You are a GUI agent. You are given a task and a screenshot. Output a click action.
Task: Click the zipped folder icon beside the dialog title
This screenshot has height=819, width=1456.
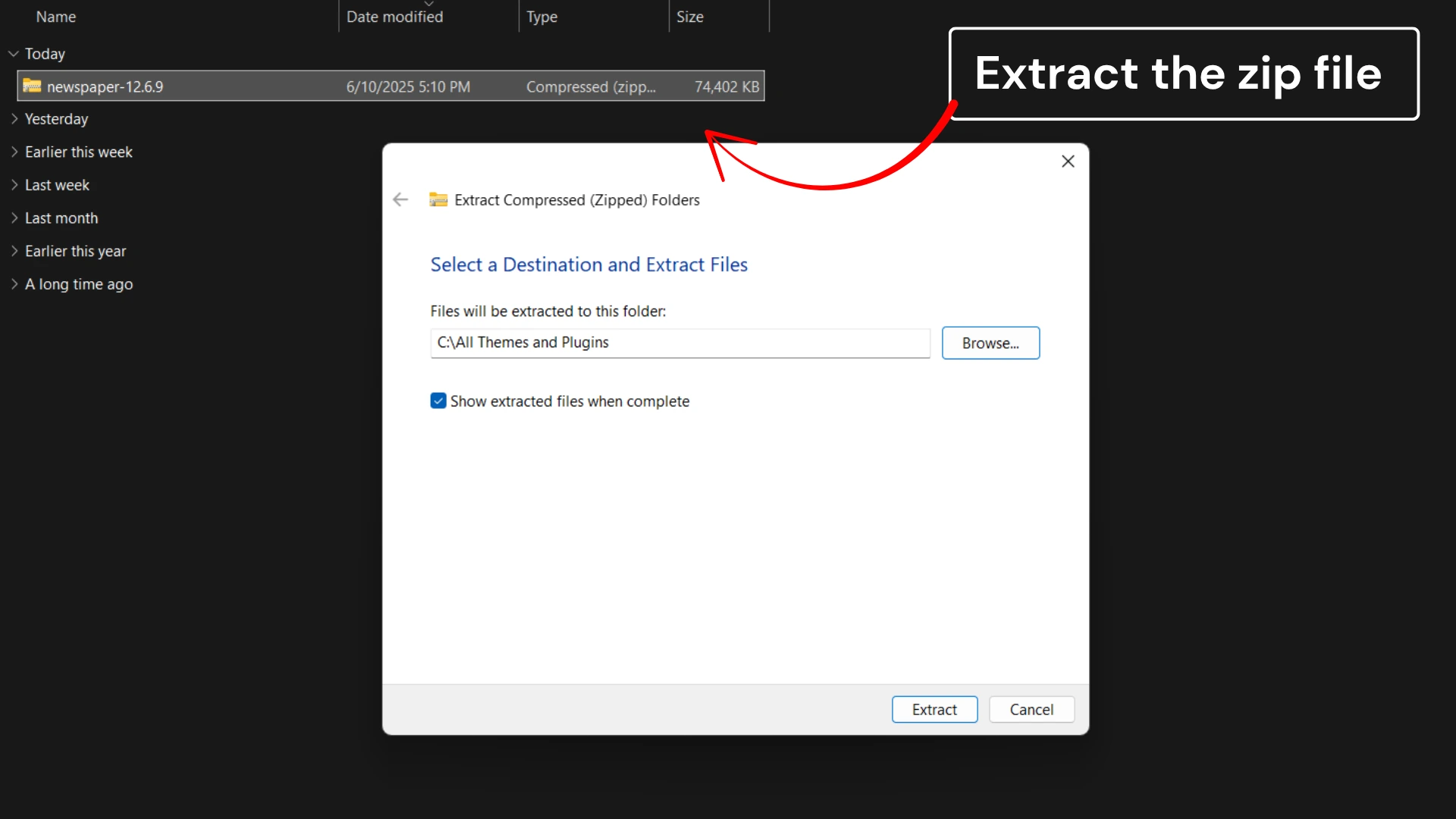pos(438,199)
